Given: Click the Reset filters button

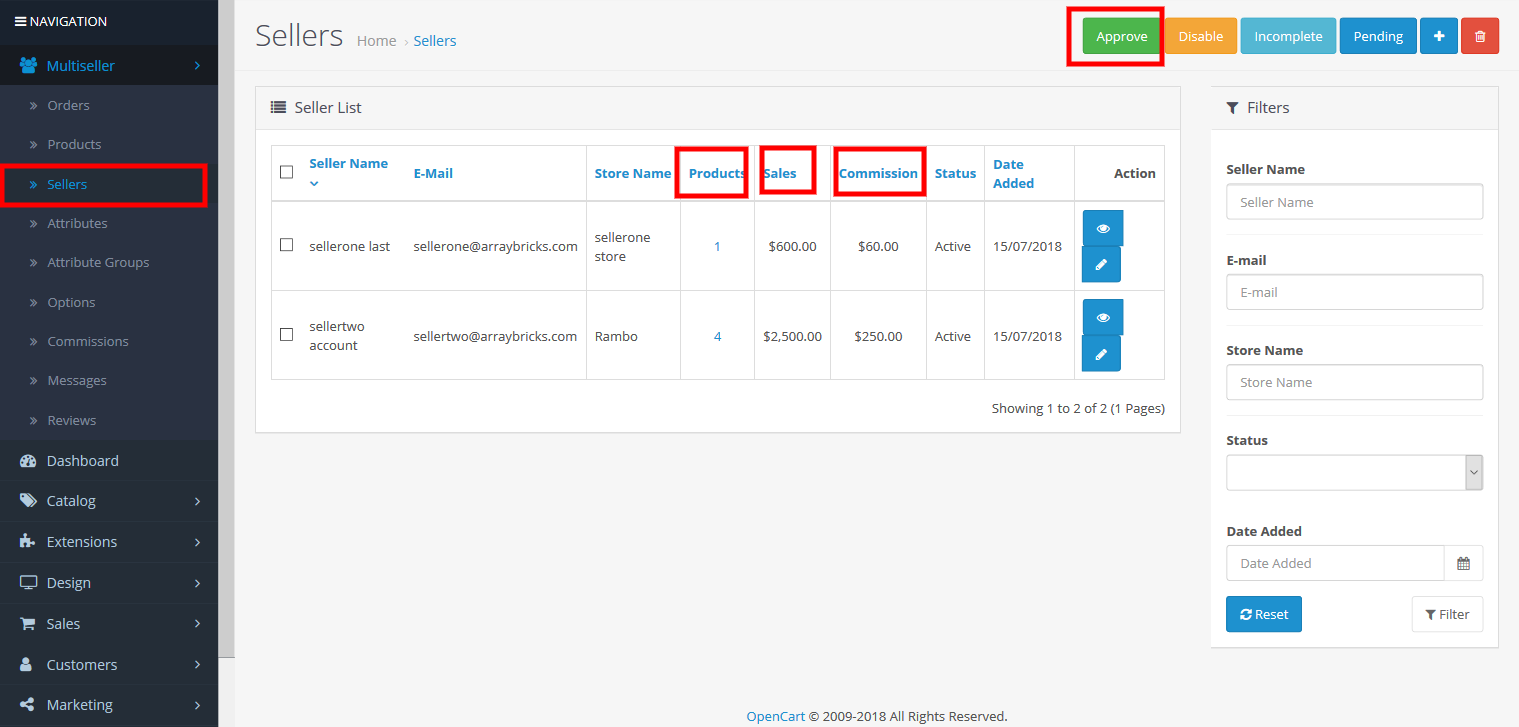Looking at the screenshot, I should 1264,614.
